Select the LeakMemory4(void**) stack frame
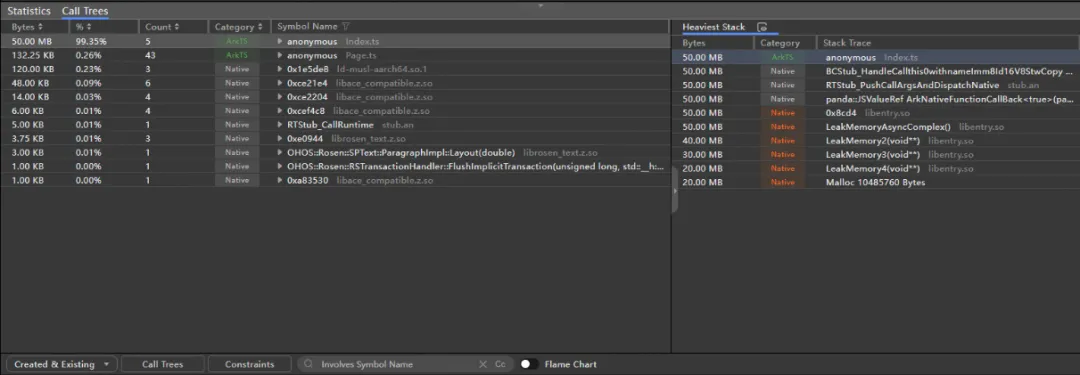This screenshot has height=375, width=1080. tap(900, 168)
